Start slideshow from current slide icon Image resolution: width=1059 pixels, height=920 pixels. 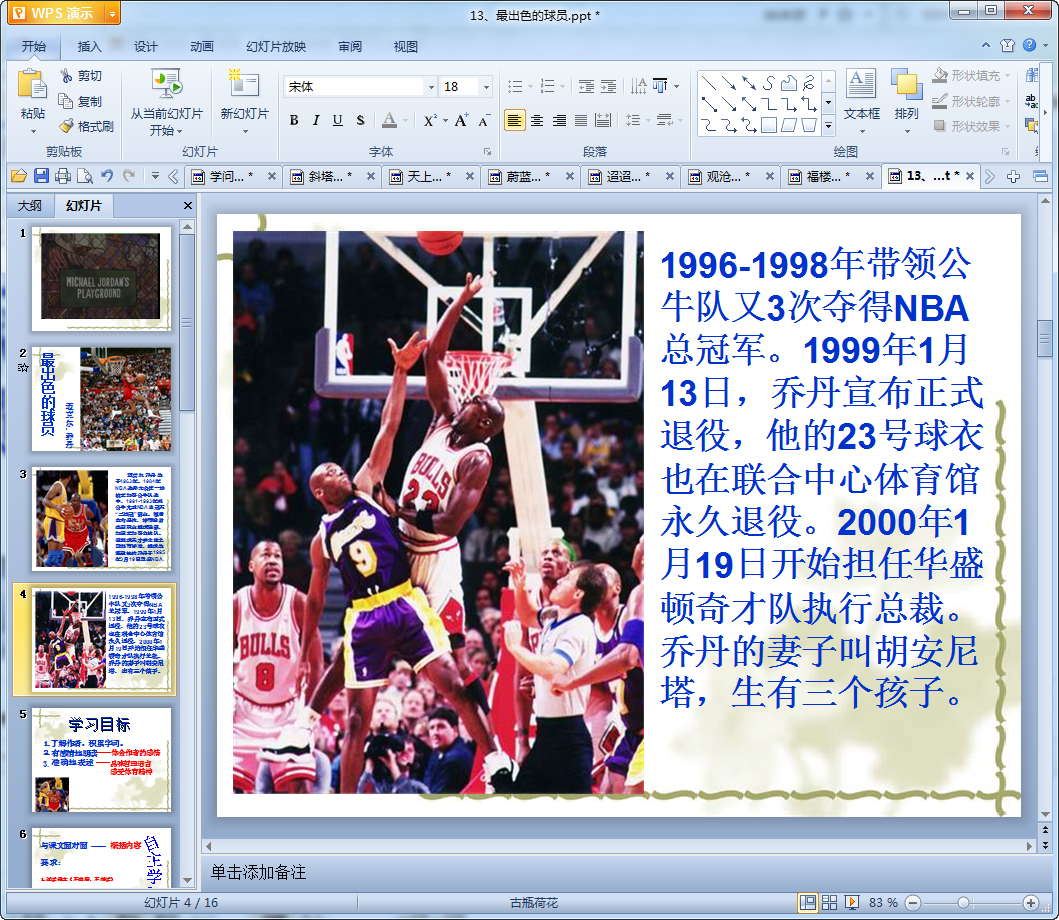pos(166,85)
